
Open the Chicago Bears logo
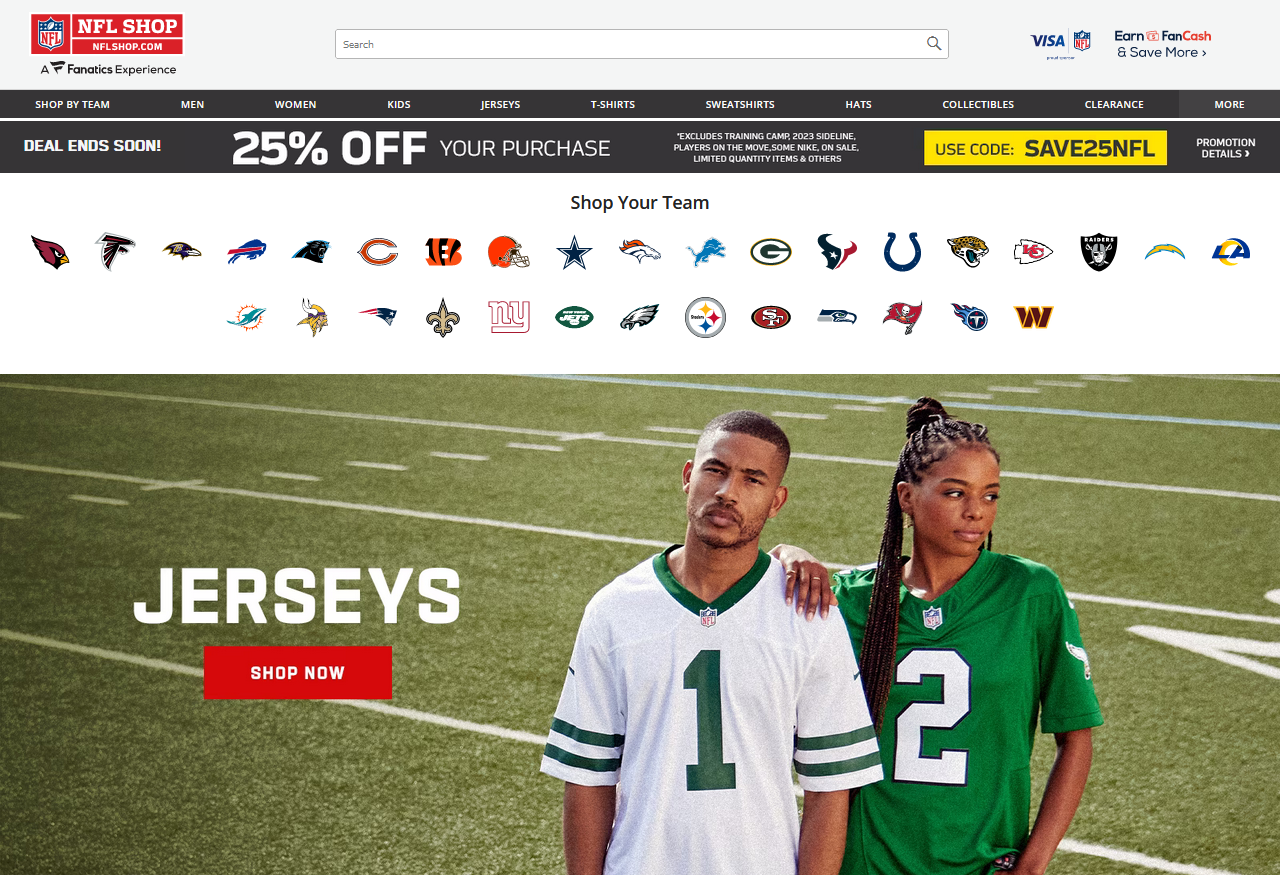point(378,252)
